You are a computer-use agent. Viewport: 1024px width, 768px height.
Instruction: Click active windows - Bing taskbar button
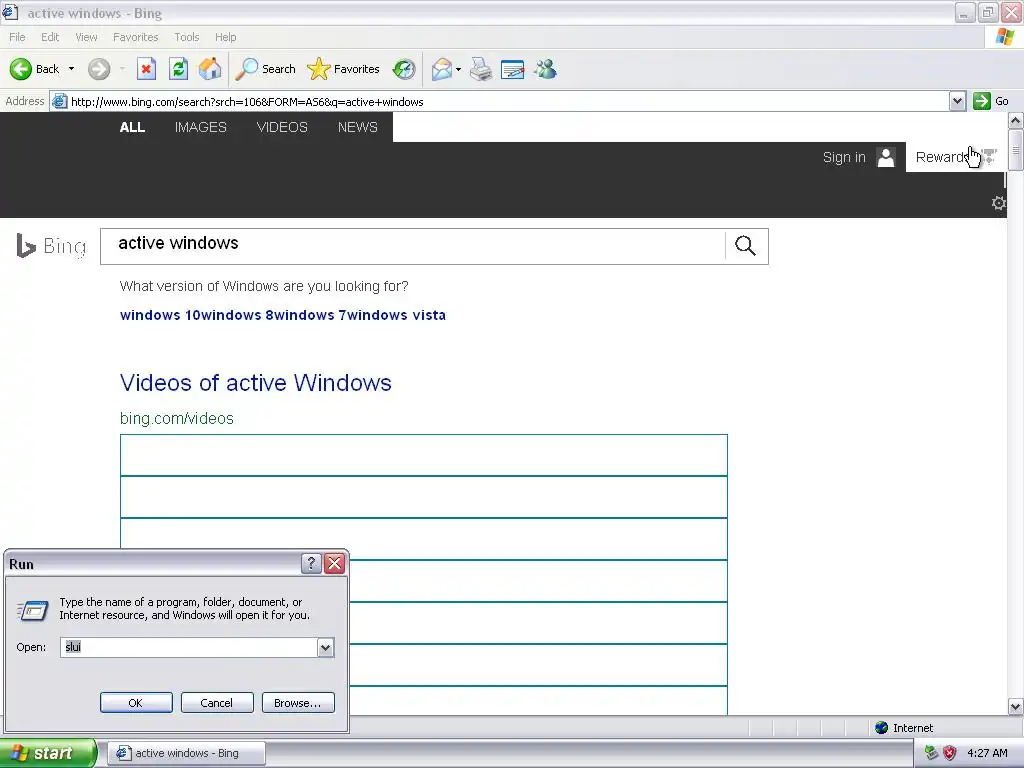point(186,753)
